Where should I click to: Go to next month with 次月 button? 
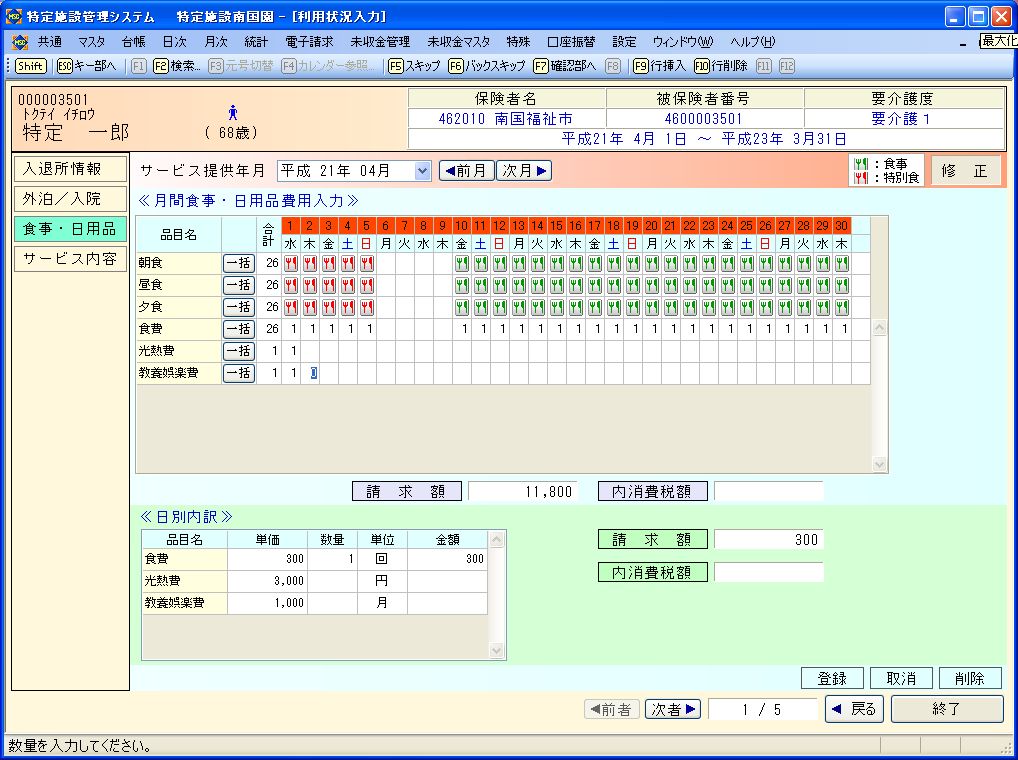click(x=525, y=171)
